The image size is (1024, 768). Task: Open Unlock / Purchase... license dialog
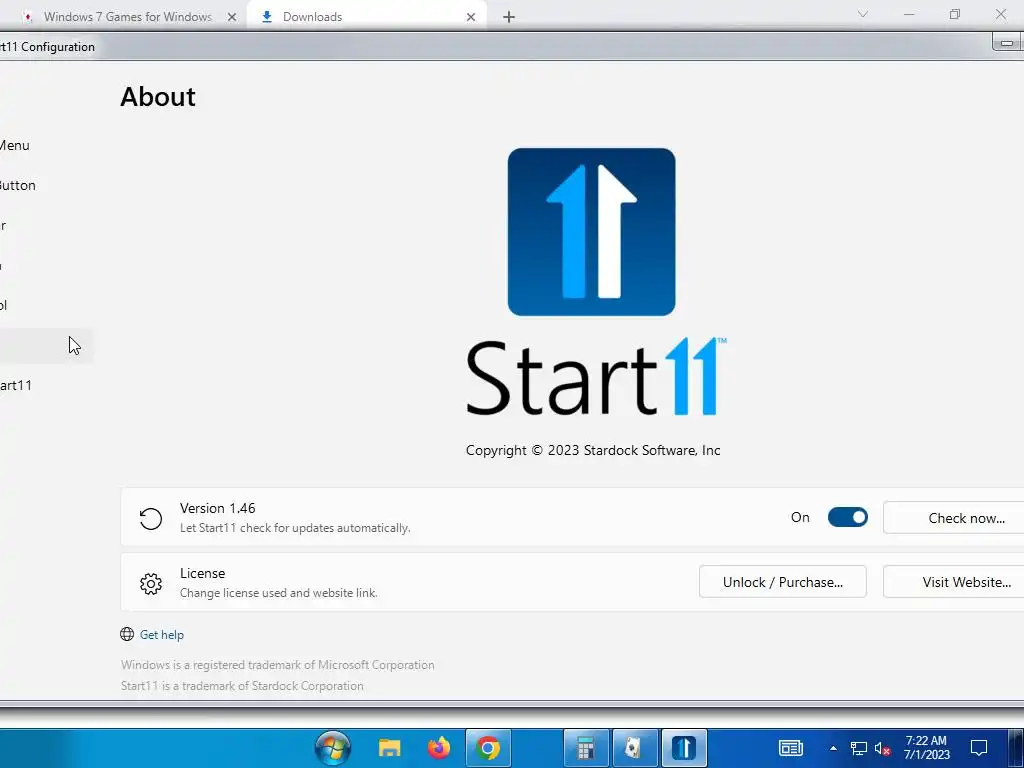coord(782,582)
